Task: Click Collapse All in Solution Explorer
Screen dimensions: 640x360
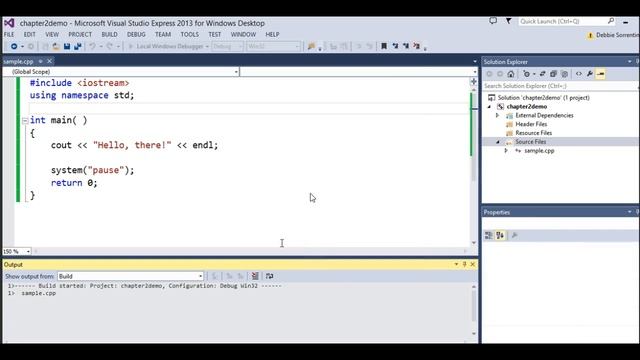Action: [553, 74]
